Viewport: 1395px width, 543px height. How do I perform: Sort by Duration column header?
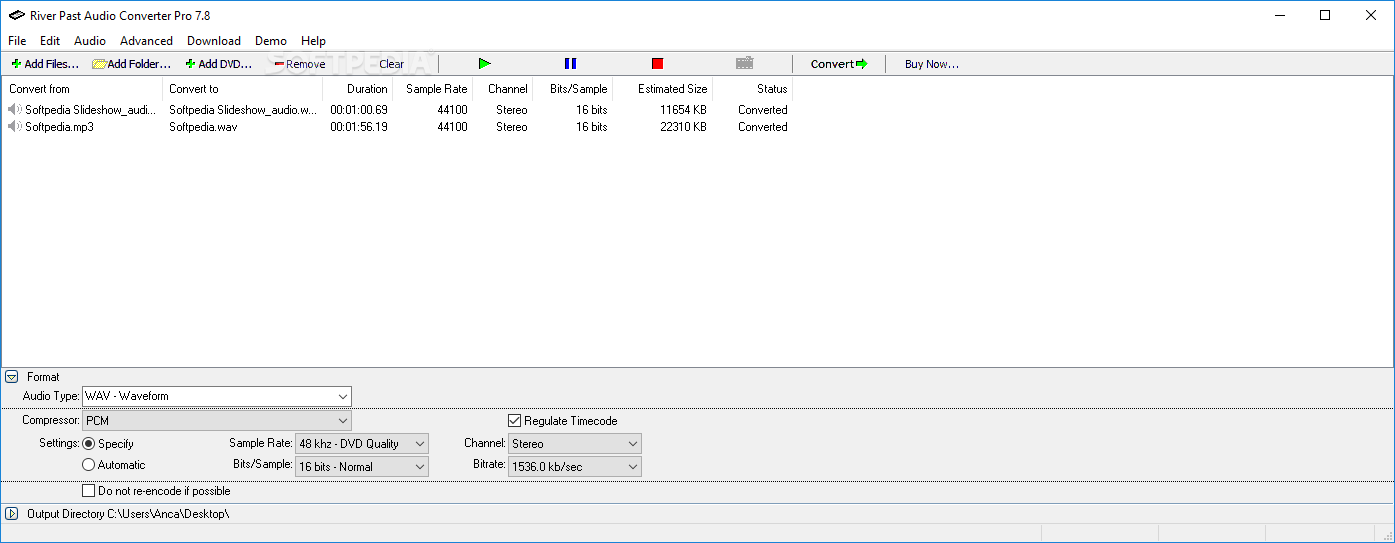click(357, 89)
